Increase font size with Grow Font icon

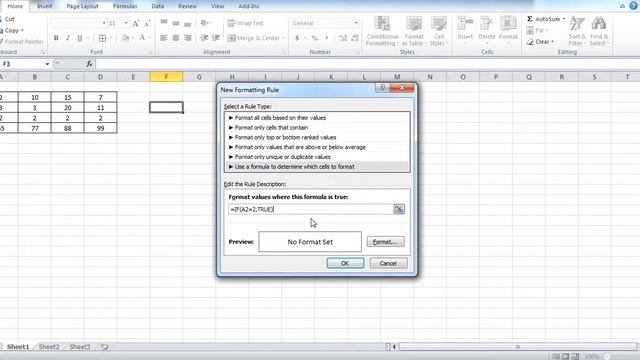136,24
